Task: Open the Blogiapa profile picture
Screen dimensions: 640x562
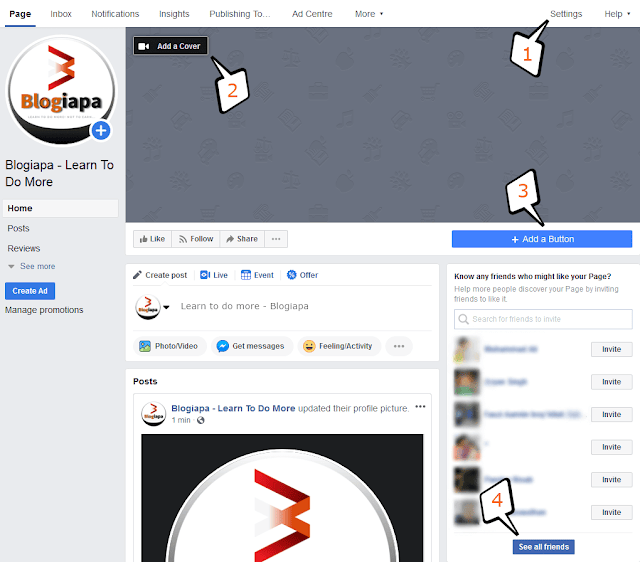Action: [x=61, y=90]
